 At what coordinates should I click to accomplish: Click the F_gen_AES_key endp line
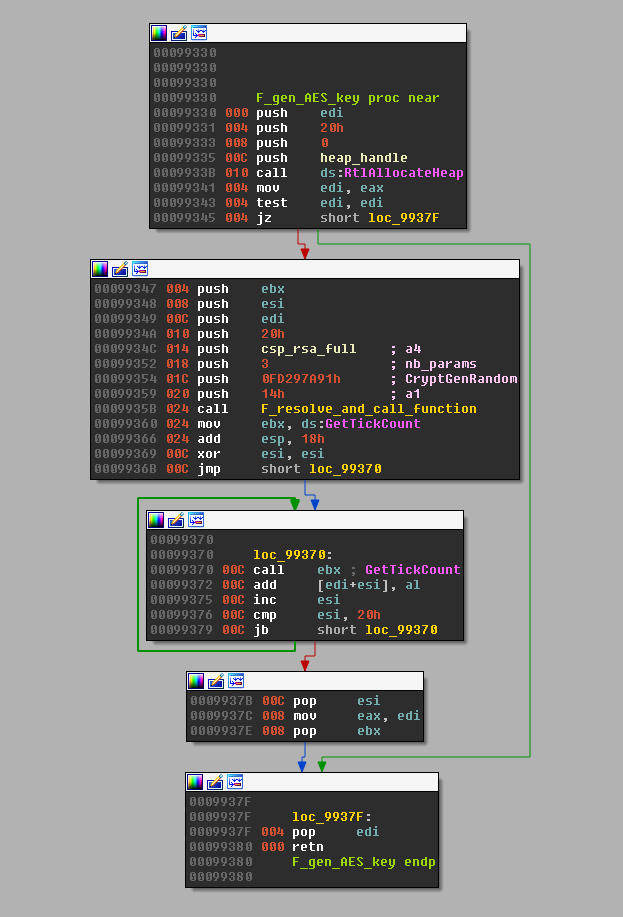[363, 862]
